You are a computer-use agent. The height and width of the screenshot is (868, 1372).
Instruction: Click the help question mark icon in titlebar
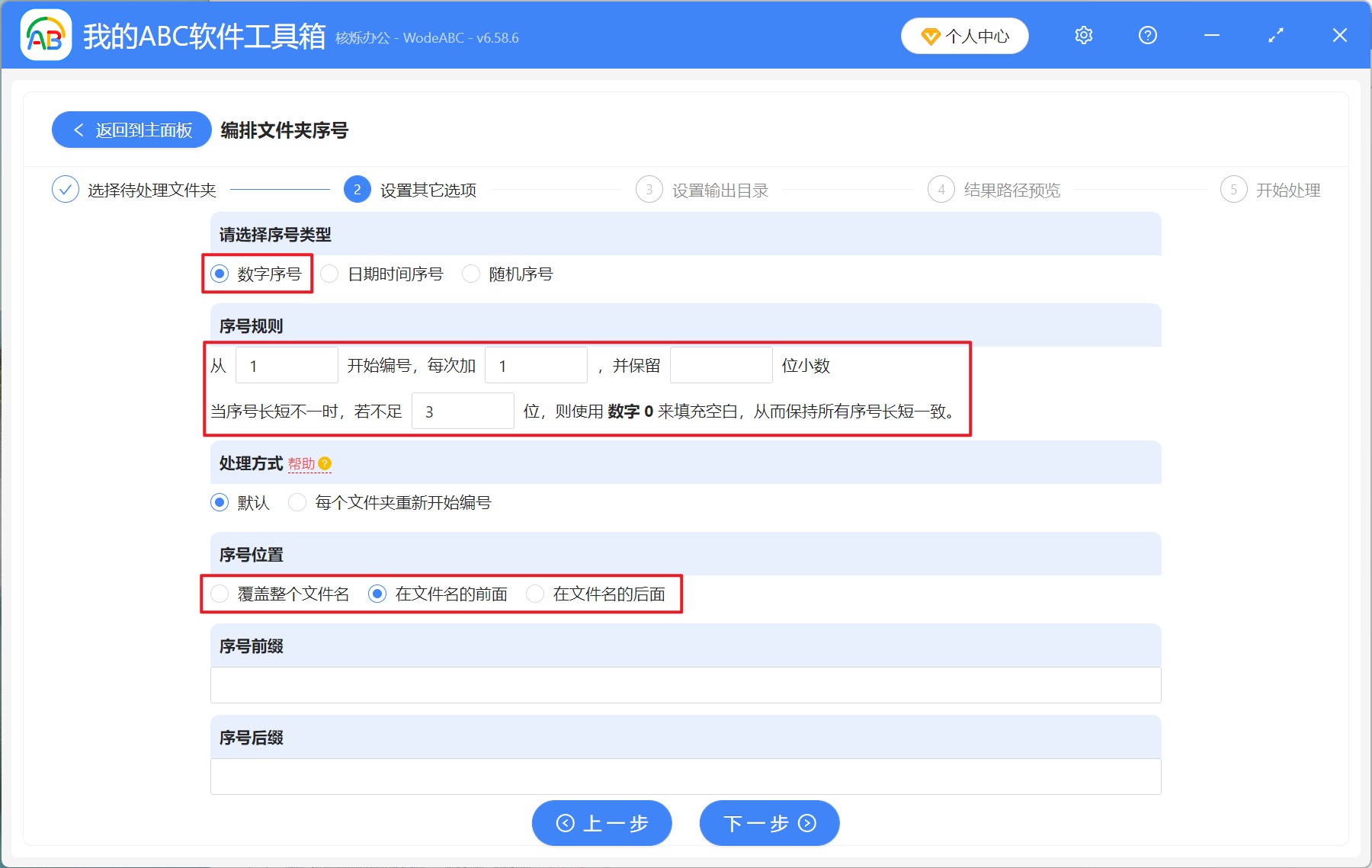[x=1147, y=35]
